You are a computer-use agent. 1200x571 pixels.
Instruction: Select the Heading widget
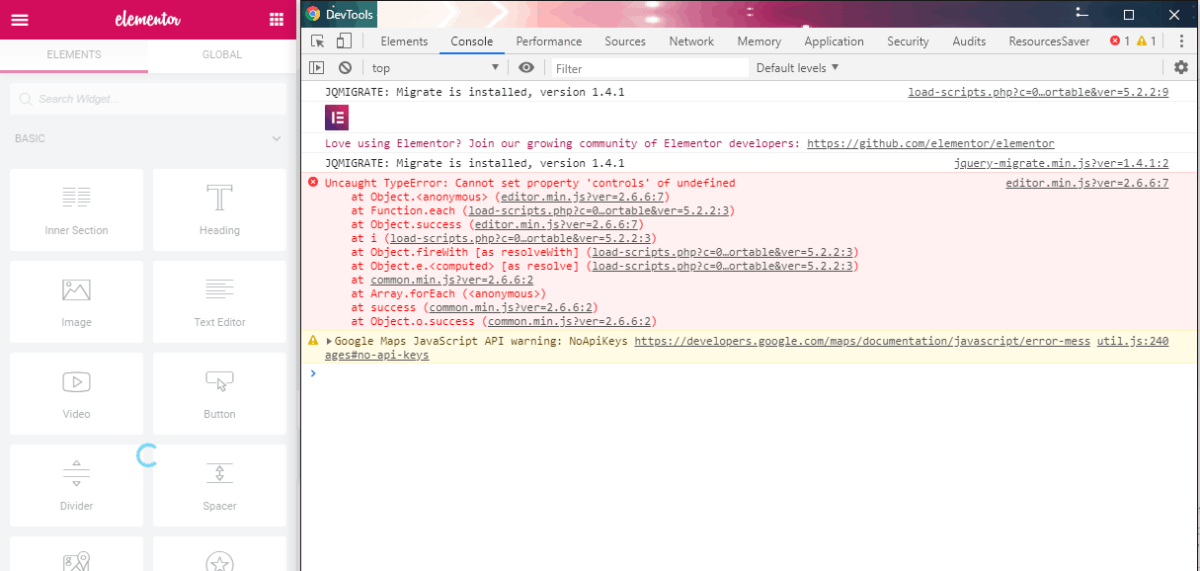219,210
